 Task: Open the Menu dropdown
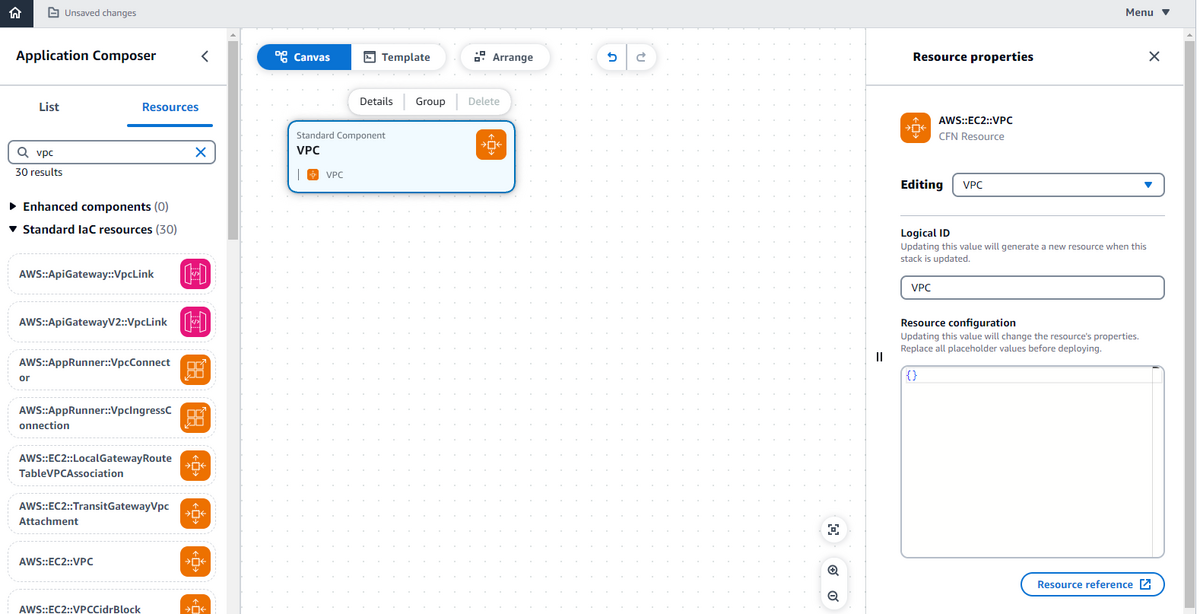[x=1147, y=13]
